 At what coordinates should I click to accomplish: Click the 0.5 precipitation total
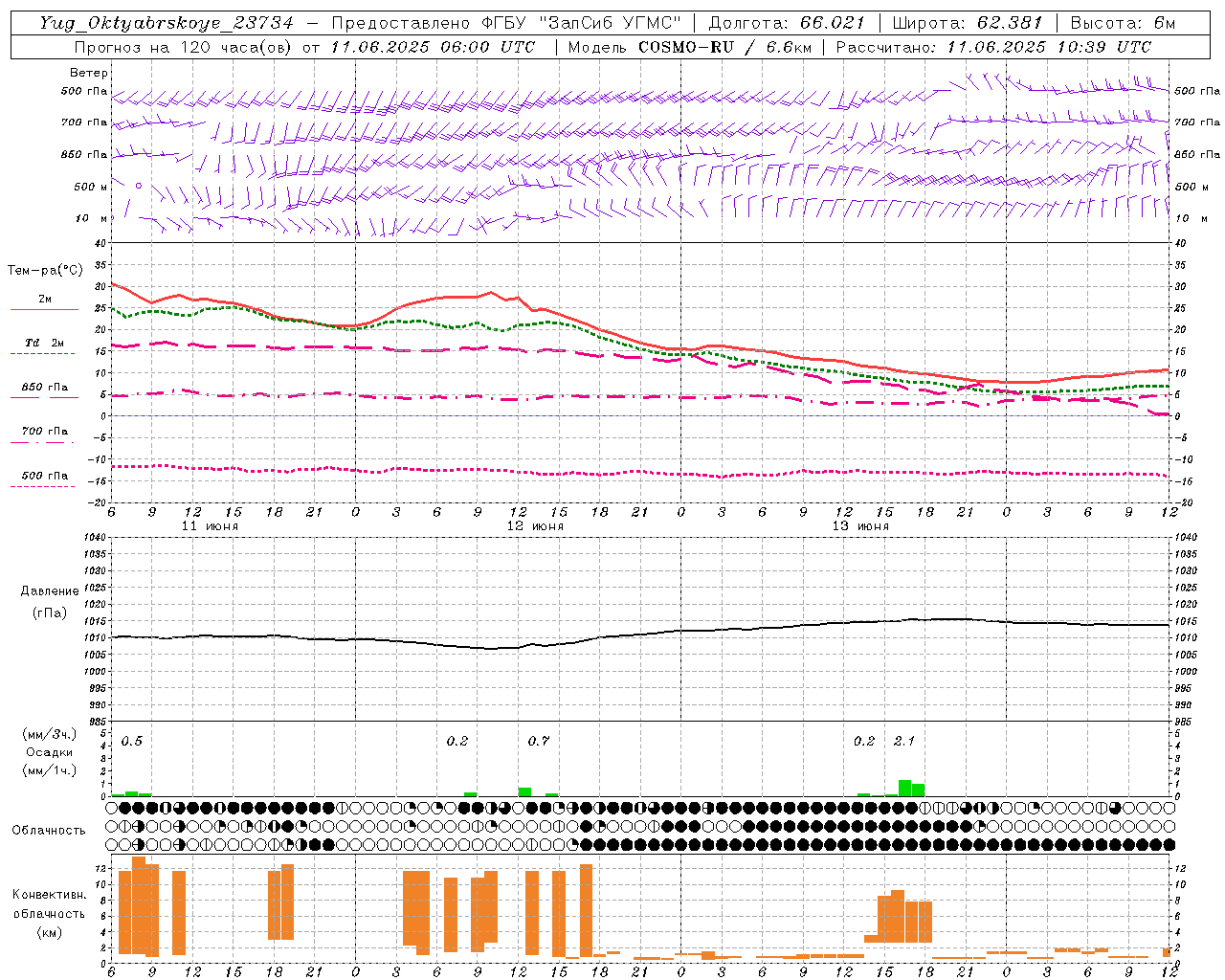(x=132, y=742)
